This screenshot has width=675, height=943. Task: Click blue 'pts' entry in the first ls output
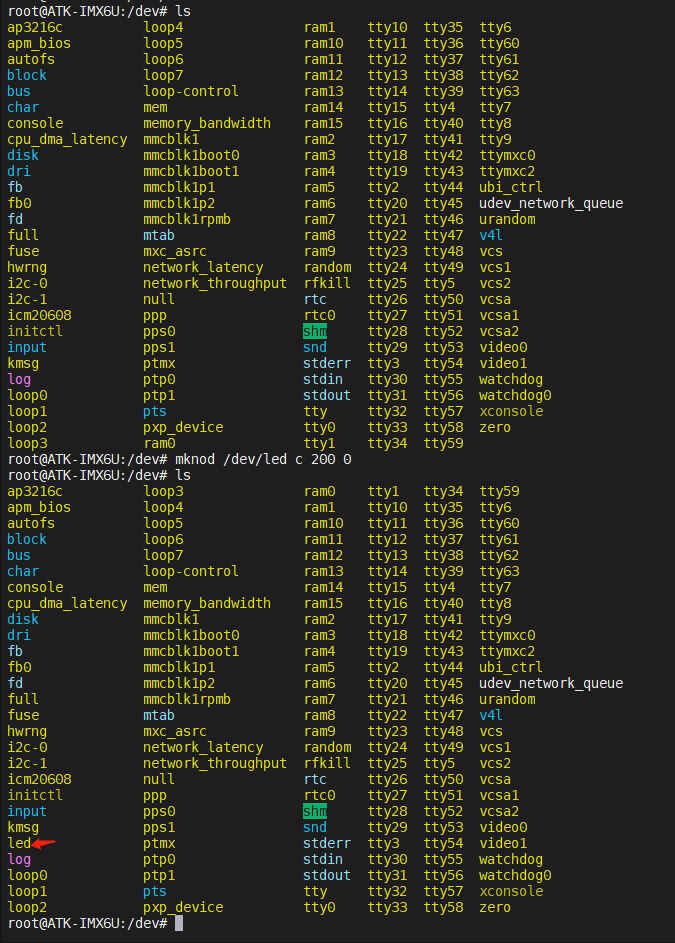pyautogui.click(x=155, y=411)
